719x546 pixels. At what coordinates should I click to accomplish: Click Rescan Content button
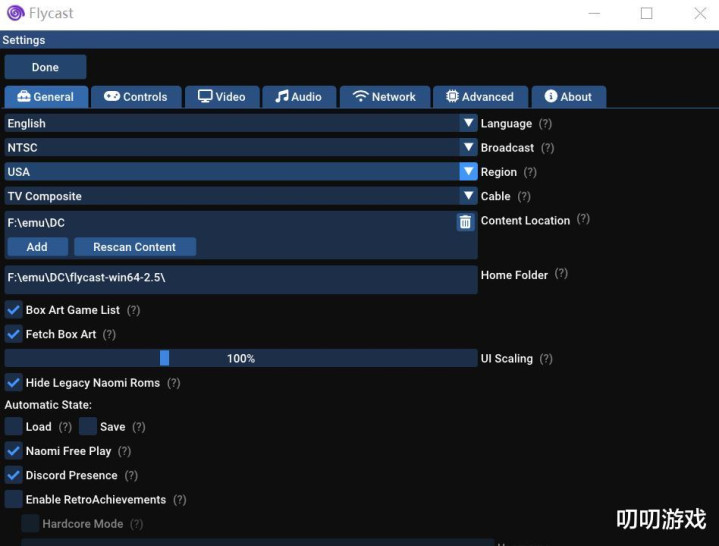point(135,247)
